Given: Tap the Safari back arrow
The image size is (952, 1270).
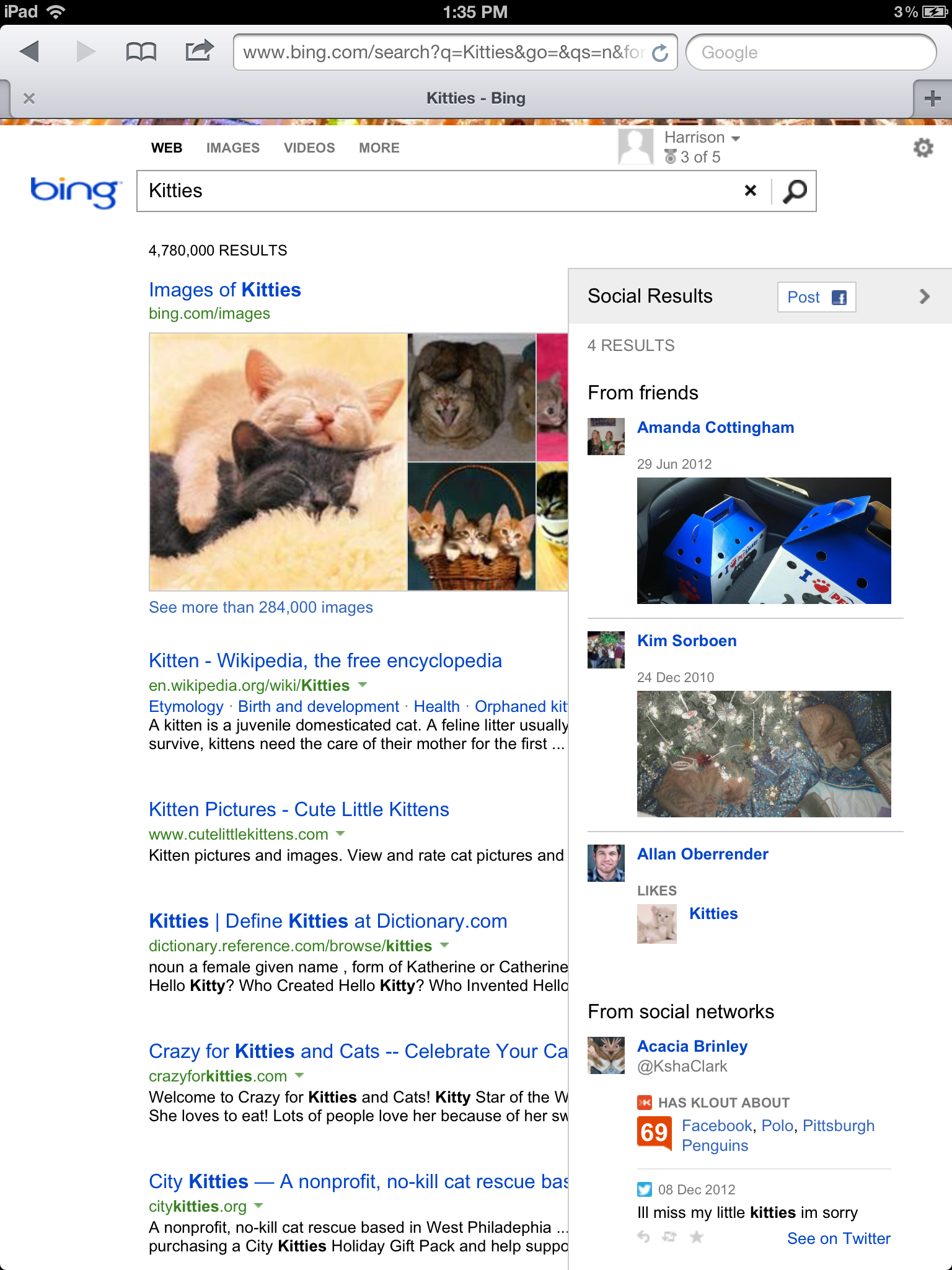Looking at the screenshot, I should coord(29,51).
